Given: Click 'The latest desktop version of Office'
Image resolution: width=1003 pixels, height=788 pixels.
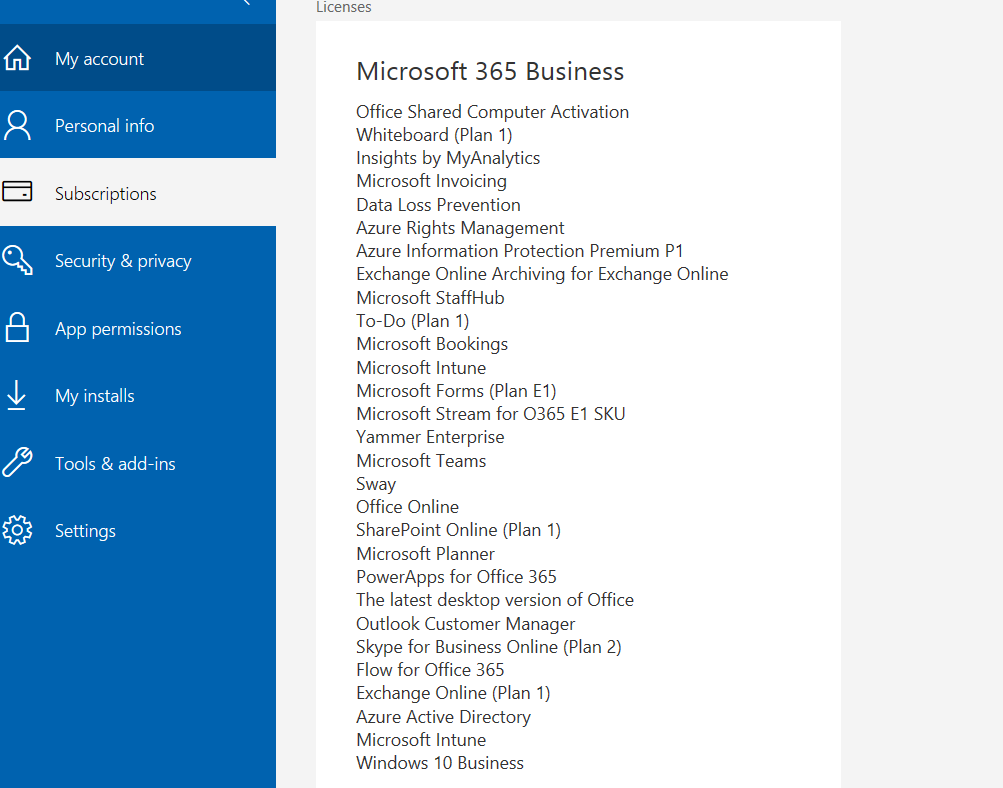Looking at the screenshot, I should pyautogui.click(x=495, y=600).
